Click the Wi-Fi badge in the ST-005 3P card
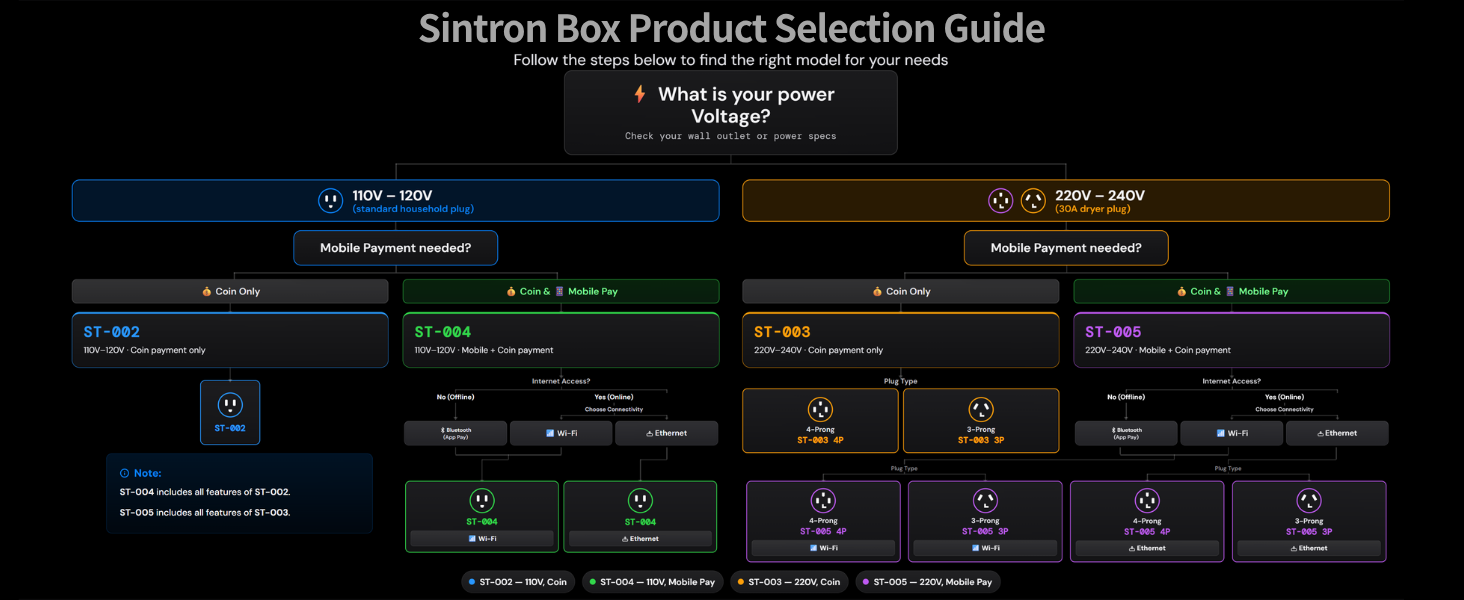 [985, 548]
